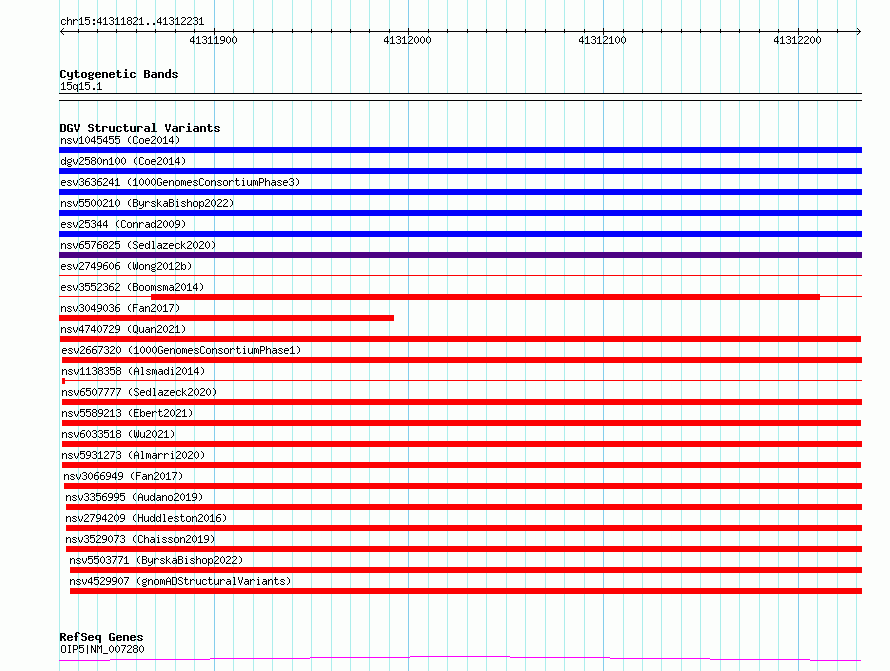
Task: Click the magenta OIP5 gene track line
Action: point(460,659)
